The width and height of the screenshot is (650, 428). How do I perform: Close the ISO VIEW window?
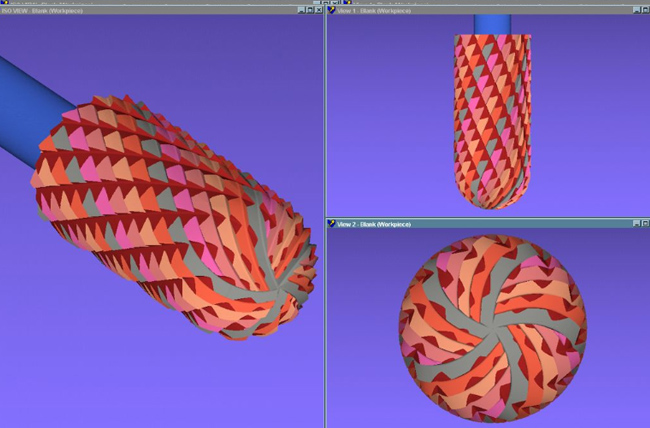318,9
